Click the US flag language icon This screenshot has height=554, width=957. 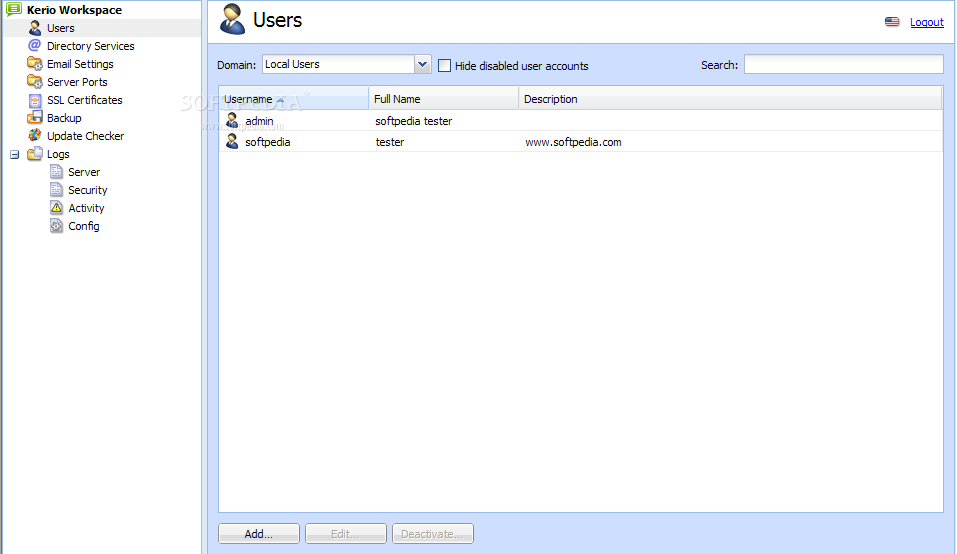point(892,21)
